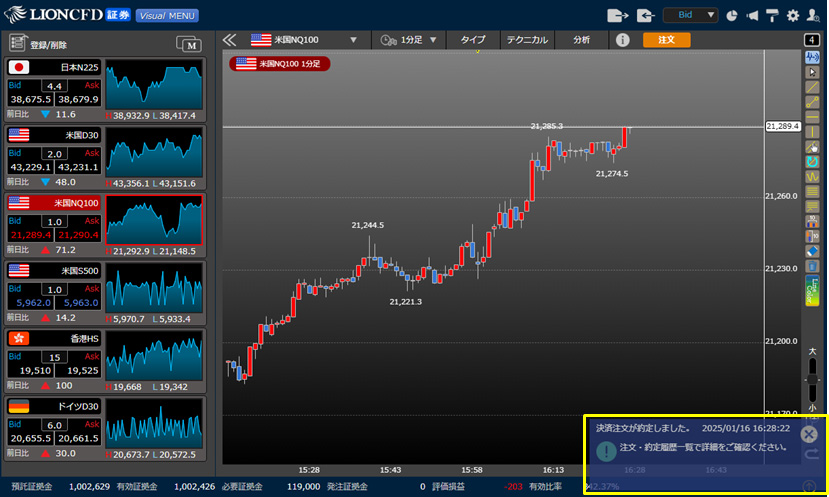Select the sine wave drawing tool
Viewport: 829px width, 497px height.
812,176
